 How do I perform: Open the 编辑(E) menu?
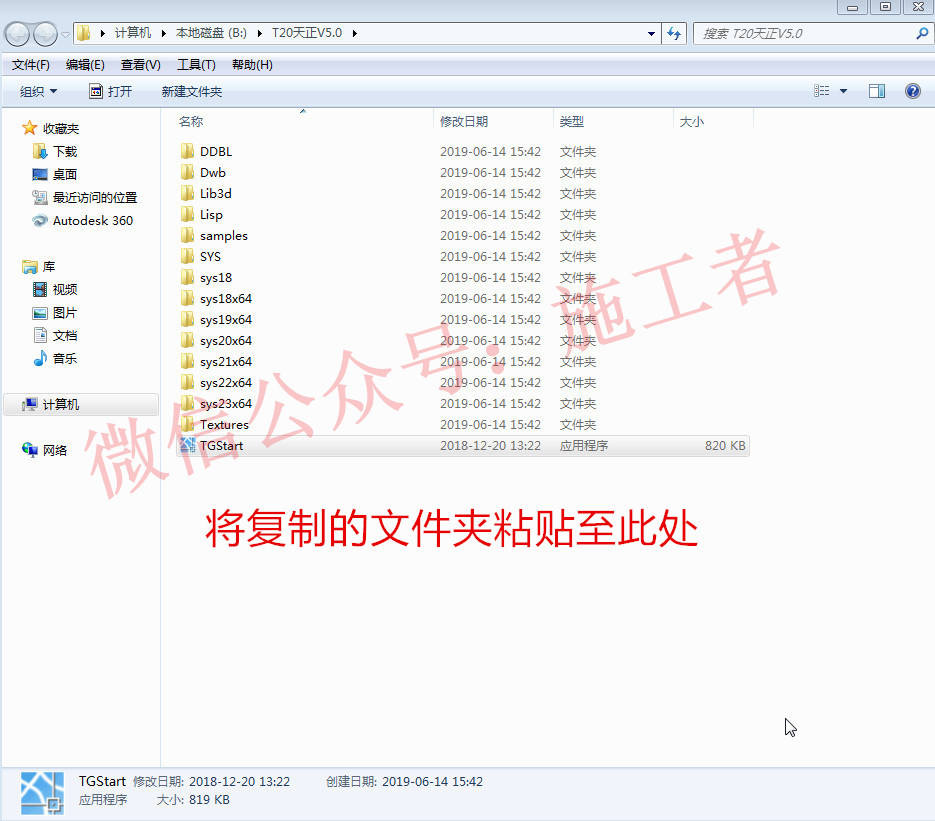click(x=85, y=64)
